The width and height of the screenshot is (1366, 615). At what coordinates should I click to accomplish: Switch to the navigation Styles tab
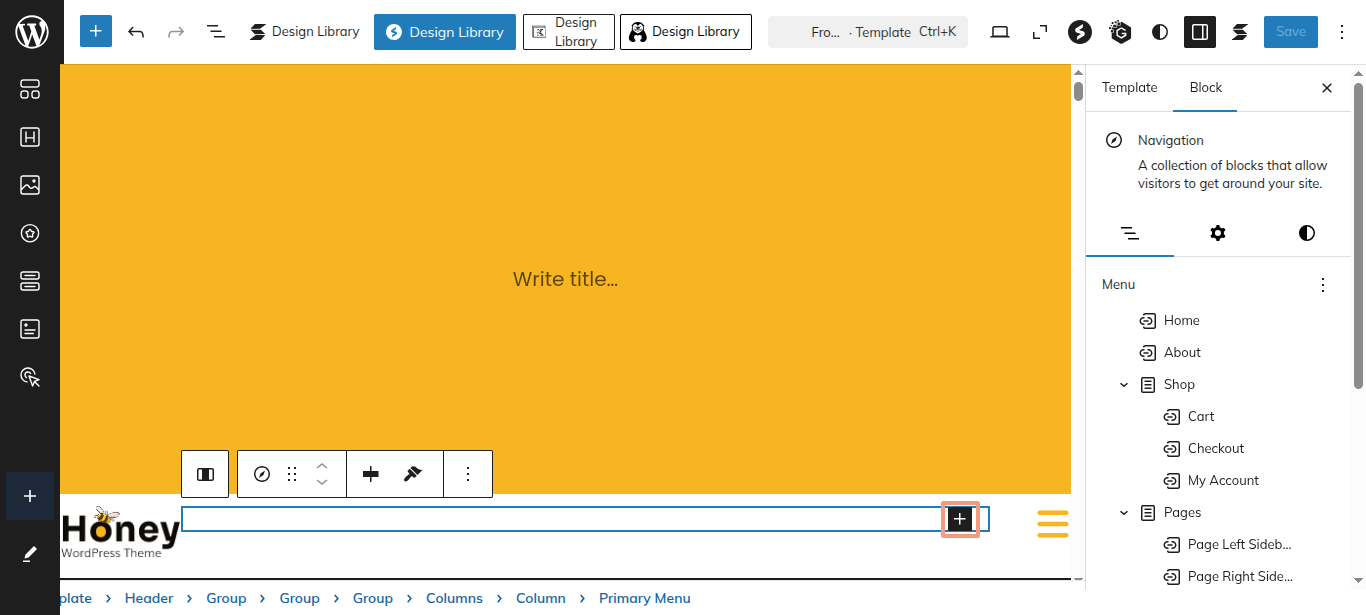pos(1306,233)
